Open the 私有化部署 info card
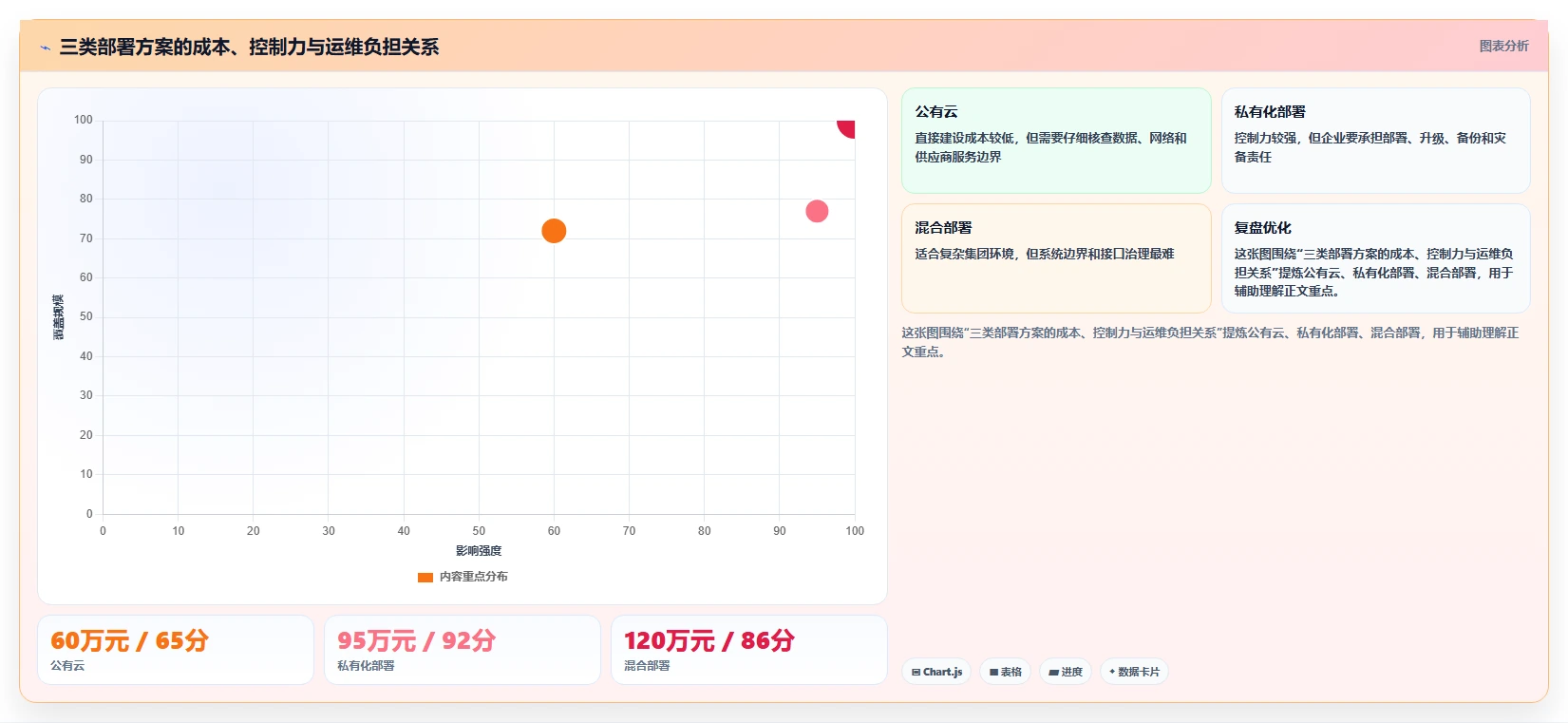1568x723 pixels. pyautogui.click(x=1375, y=141)
